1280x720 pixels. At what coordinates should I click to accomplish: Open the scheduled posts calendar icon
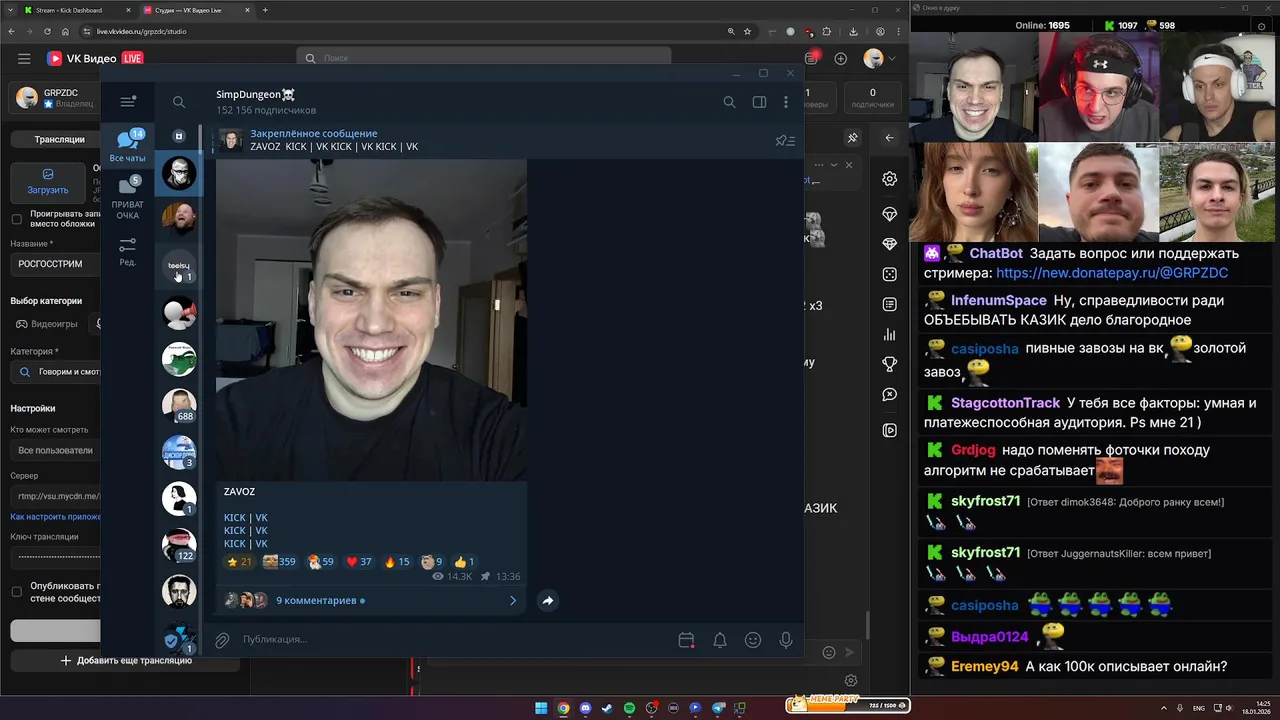coord(686,640)
